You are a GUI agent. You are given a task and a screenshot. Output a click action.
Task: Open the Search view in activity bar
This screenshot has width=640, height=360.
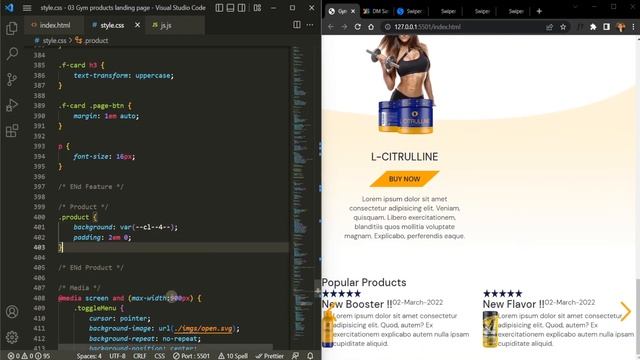tap(12, 53)
